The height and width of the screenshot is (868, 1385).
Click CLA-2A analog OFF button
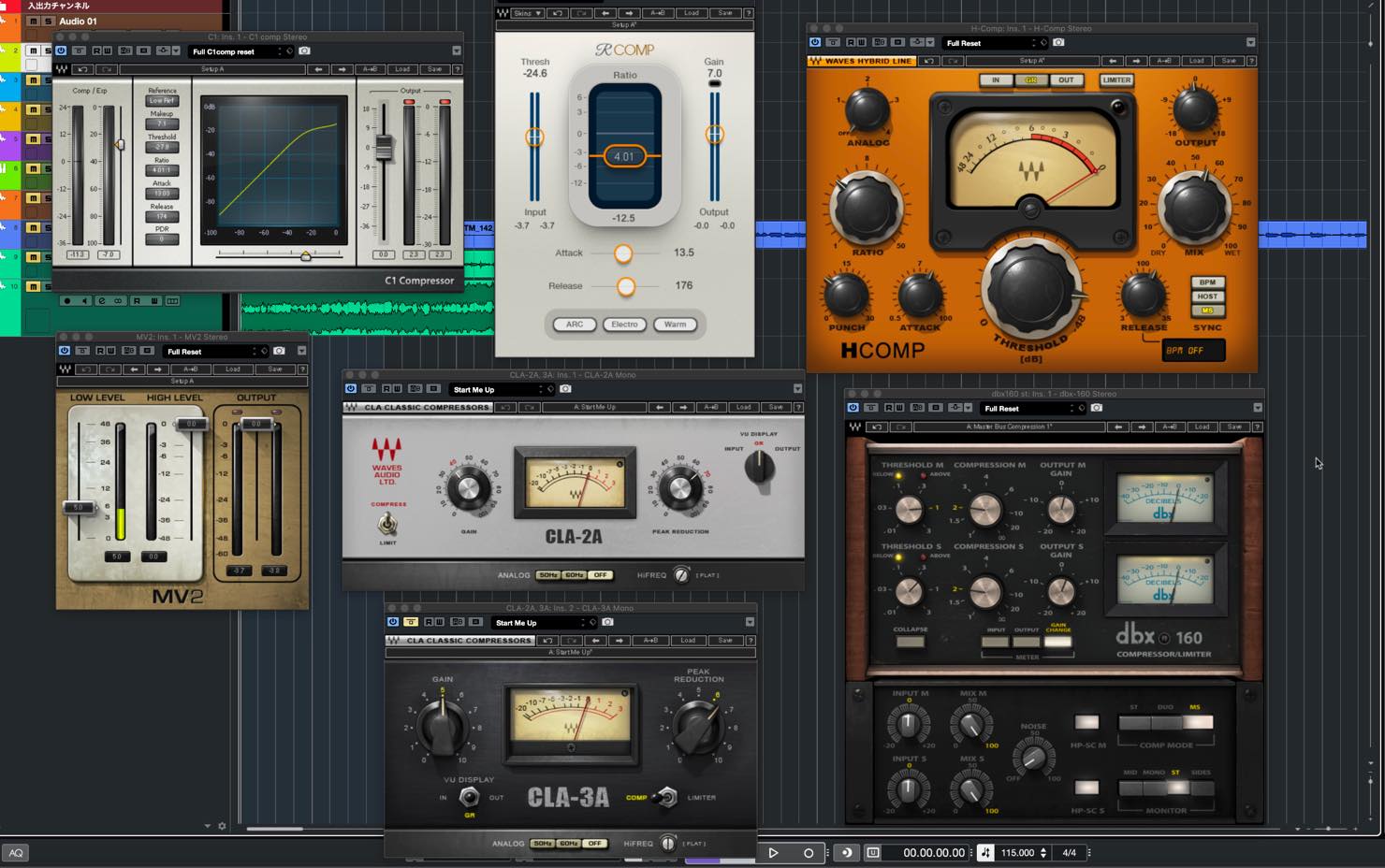[601, 575]
